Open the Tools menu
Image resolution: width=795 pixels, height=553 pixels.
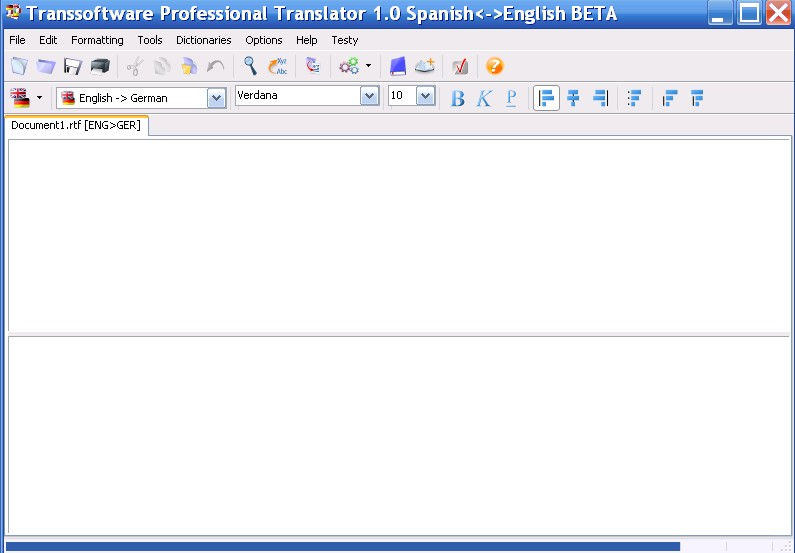(x=150, y=40)
